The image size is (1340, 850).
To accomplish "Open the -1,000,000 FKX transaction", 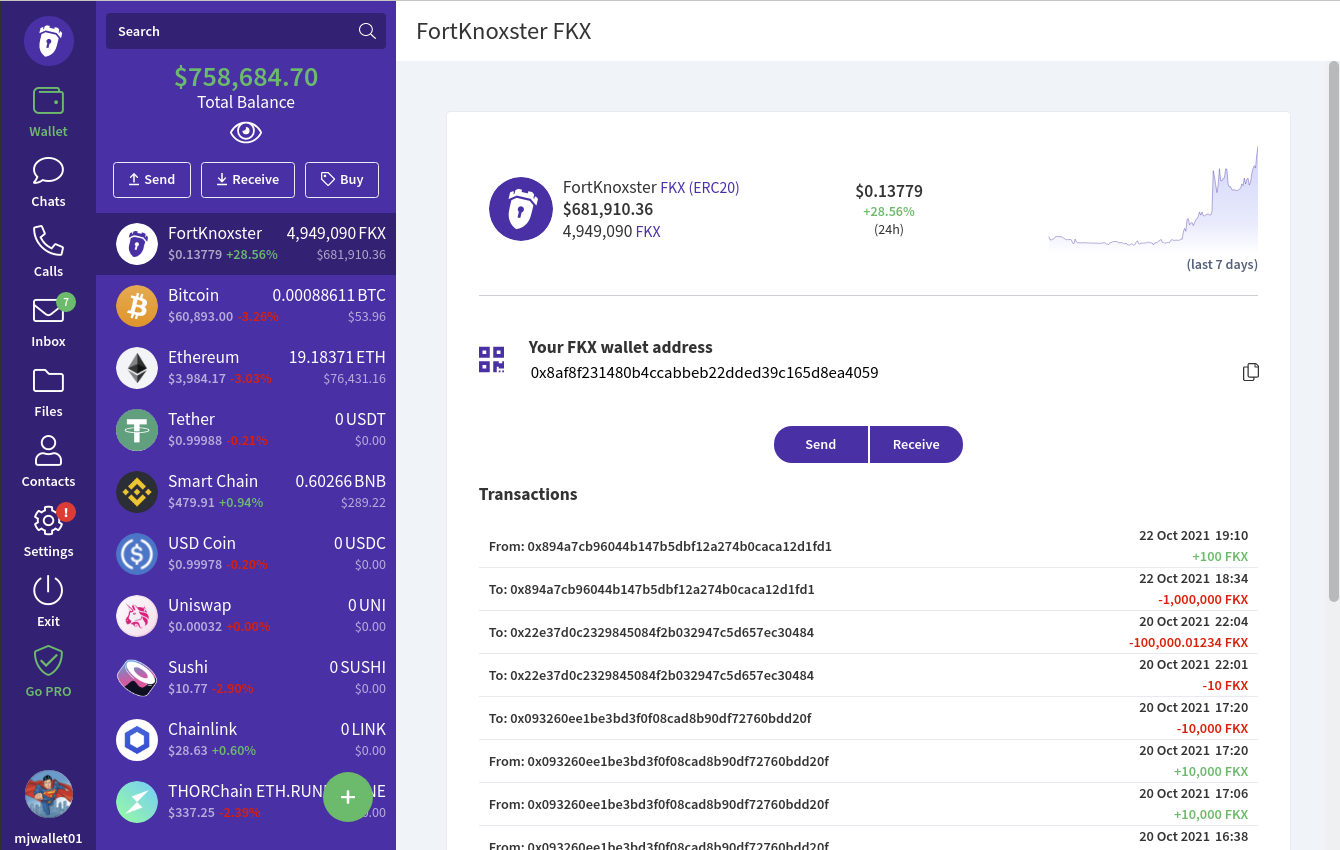I will click(x=868, y=589).
